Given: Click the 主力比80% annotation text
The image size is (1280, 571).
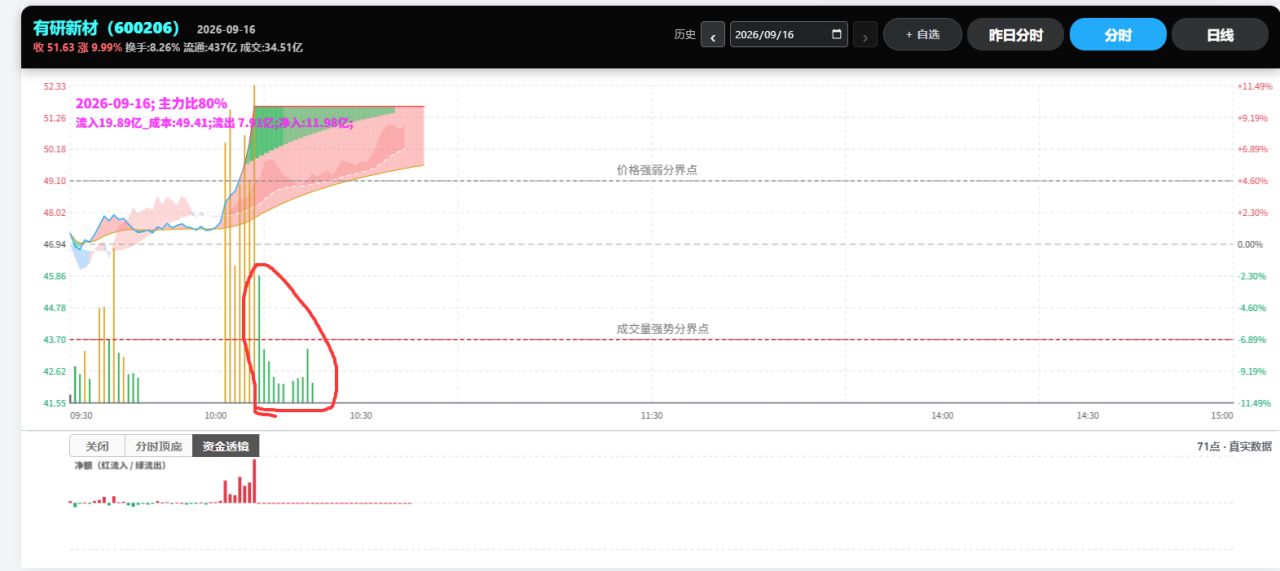Looking at the screenshot, I should pyautogui.click(x=193, y=103).
